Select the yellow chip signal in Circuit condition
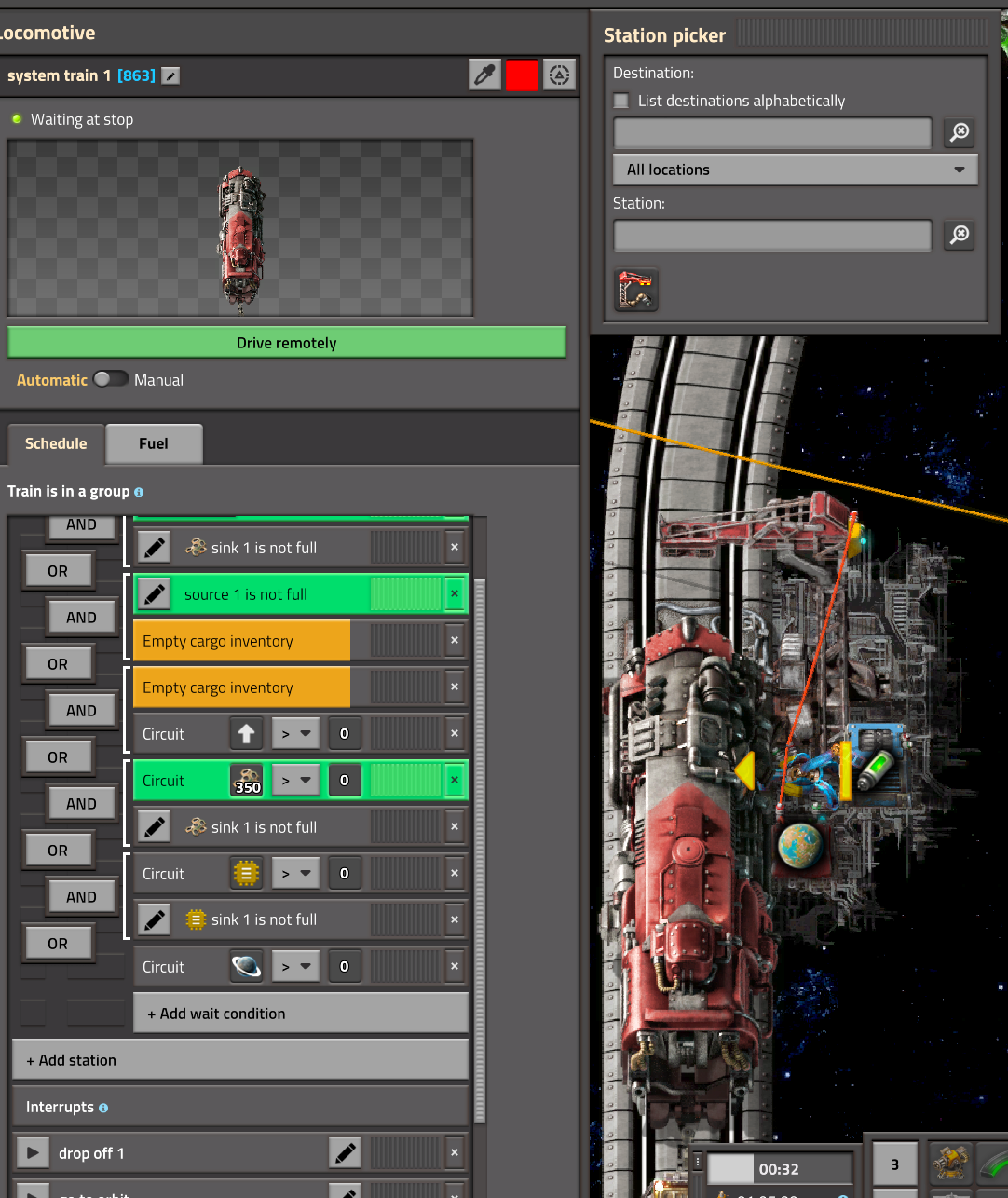 coord(247,874)
